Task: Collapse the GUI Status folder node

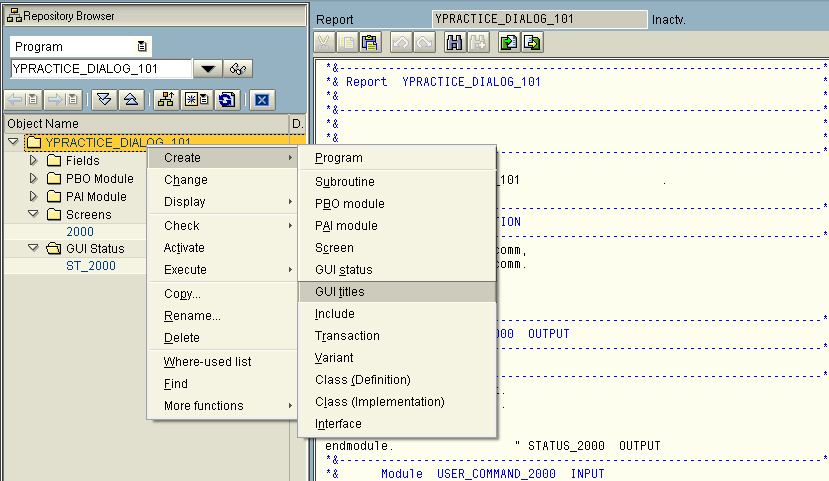Action: [x=33, y=248]
